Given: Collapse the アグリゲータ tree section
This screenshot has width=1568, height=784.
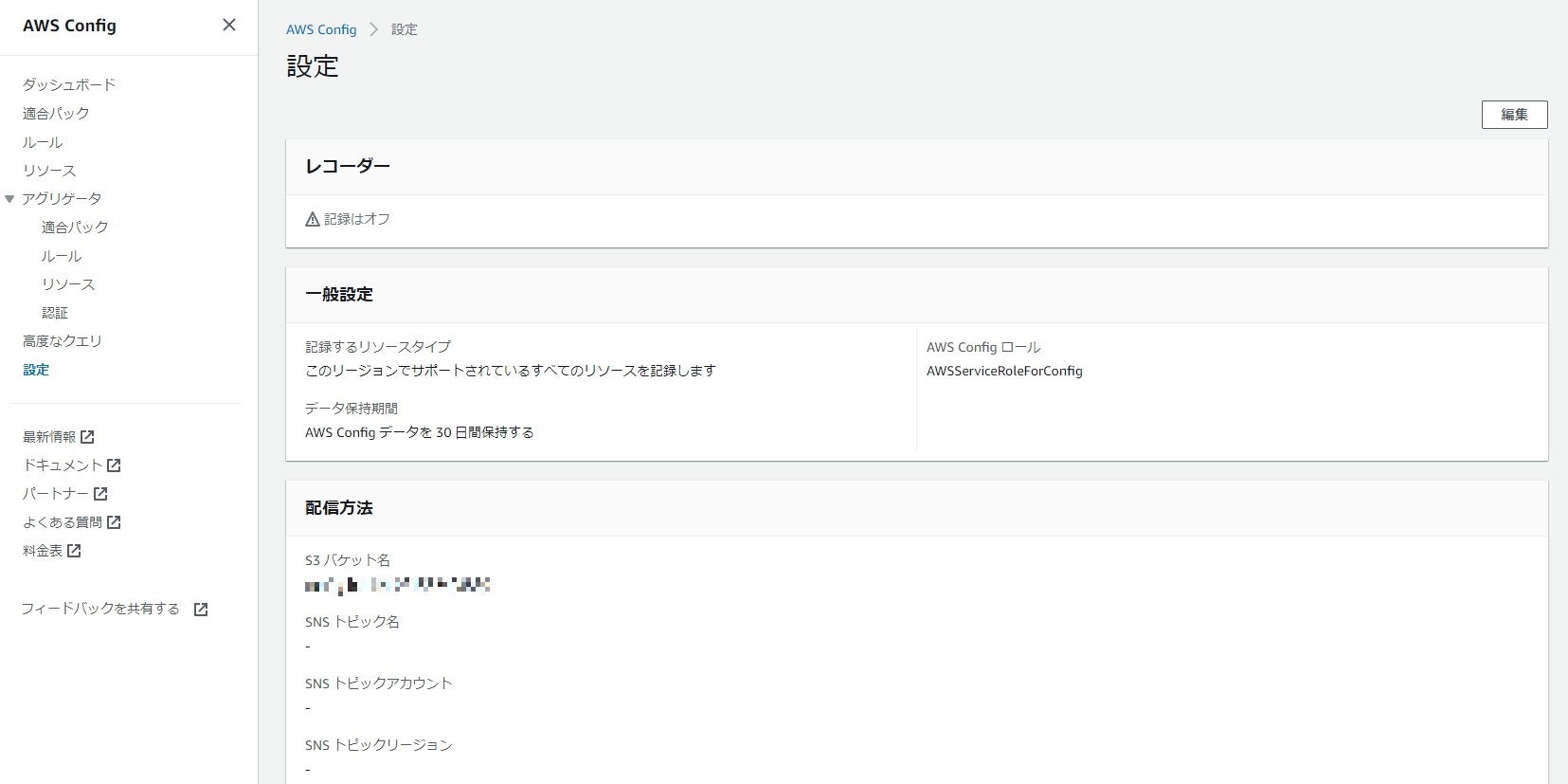Looking at the screenshot, I should 9,199.
